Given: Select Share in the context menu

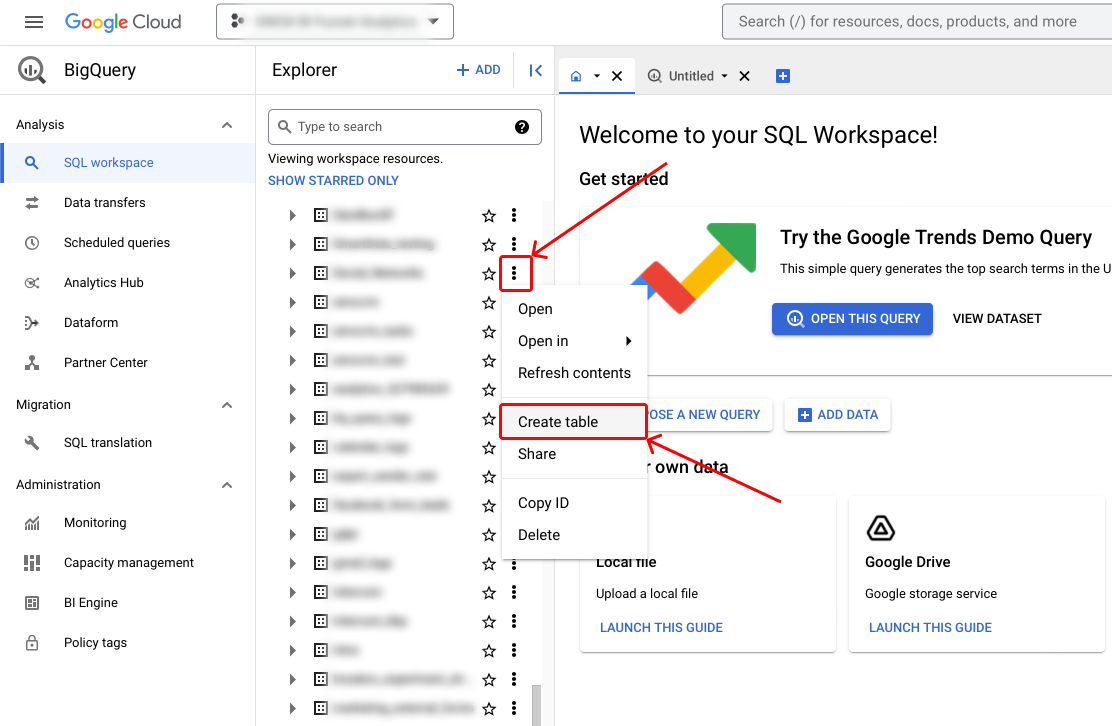Looking at the screenshot, I should (574, 454).
